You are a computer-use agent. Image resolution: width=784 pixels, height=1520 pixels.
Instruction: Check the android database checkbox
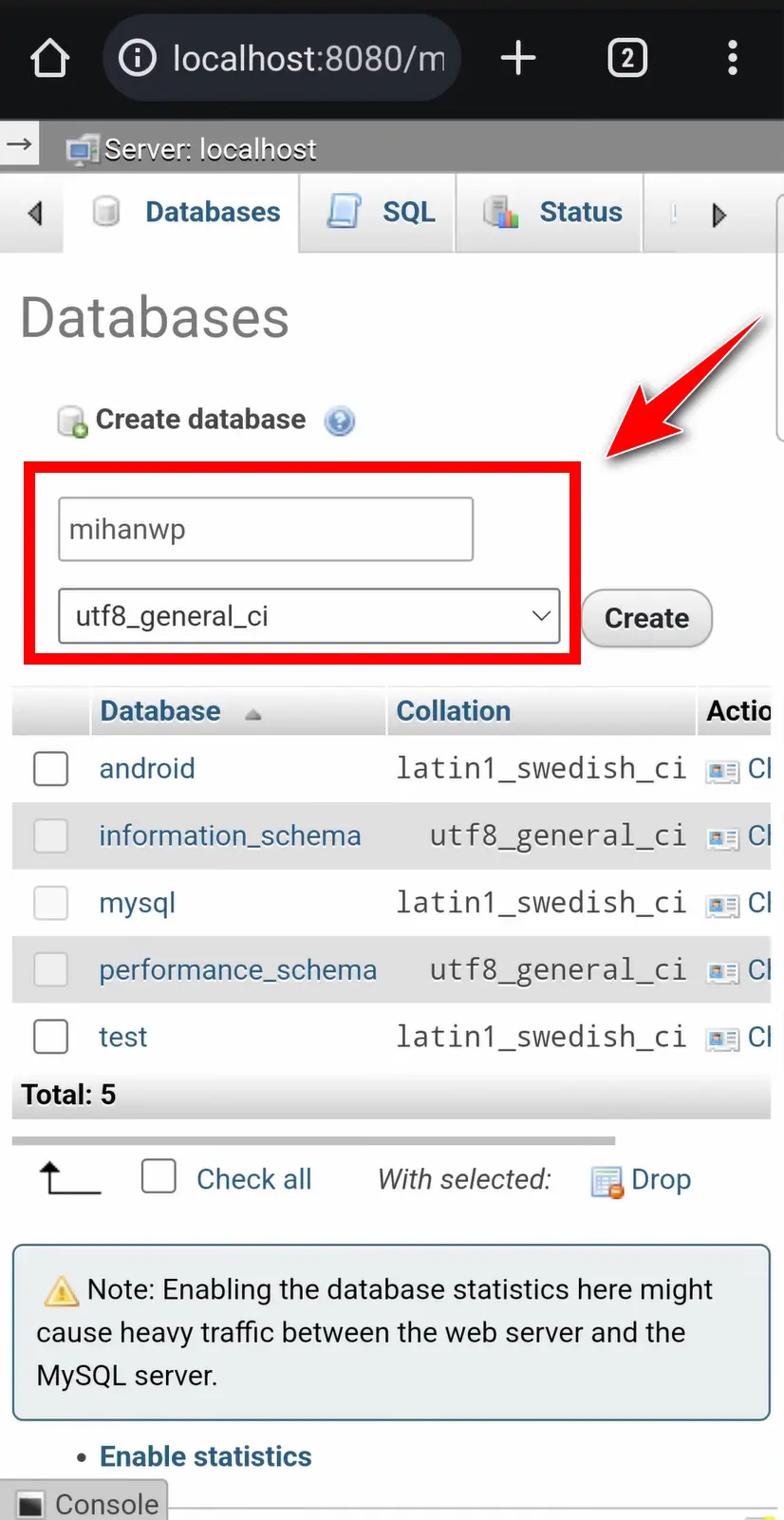coord(51,769)
